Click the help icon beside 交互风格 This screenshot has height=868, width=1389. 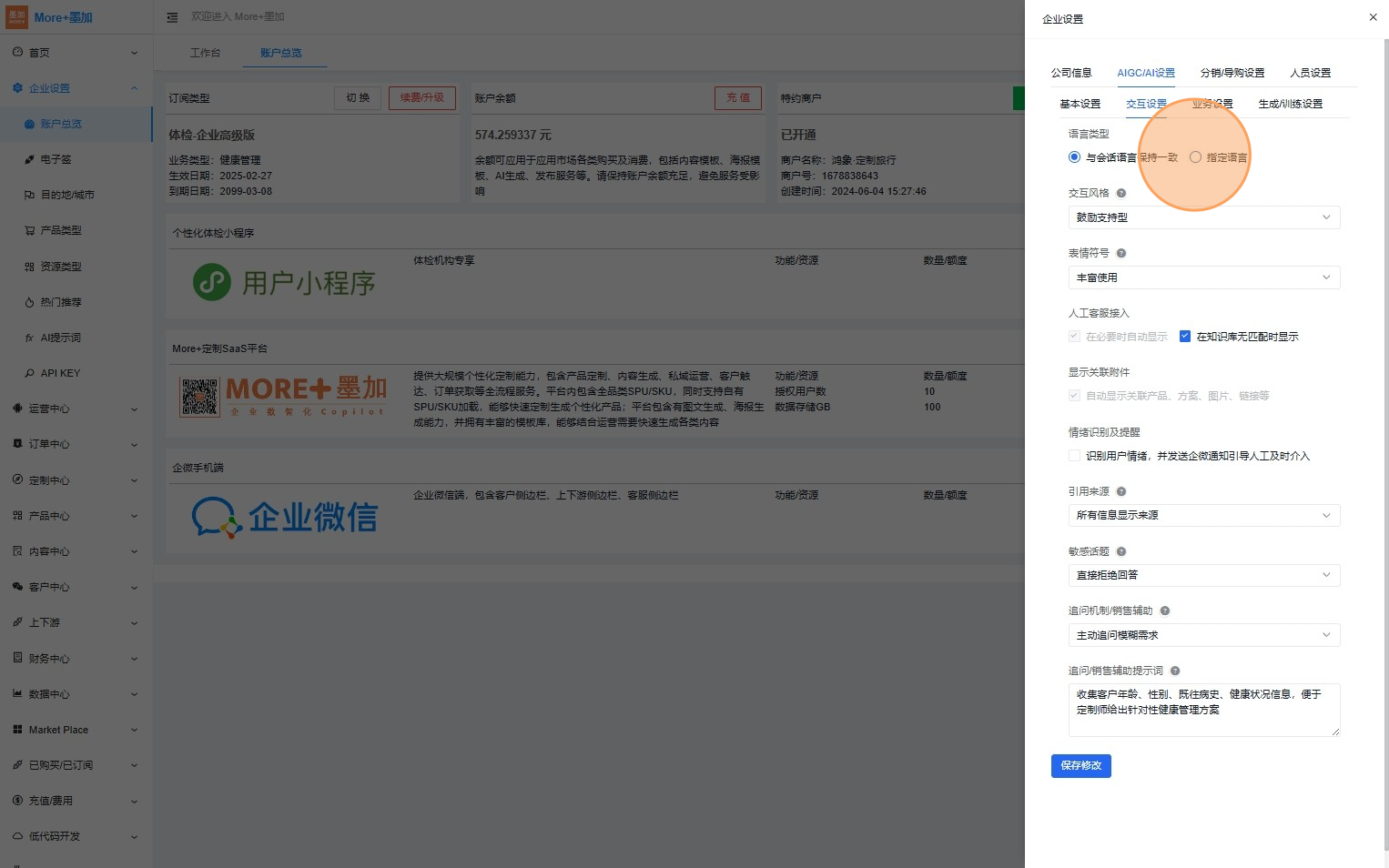point(1121,193)
